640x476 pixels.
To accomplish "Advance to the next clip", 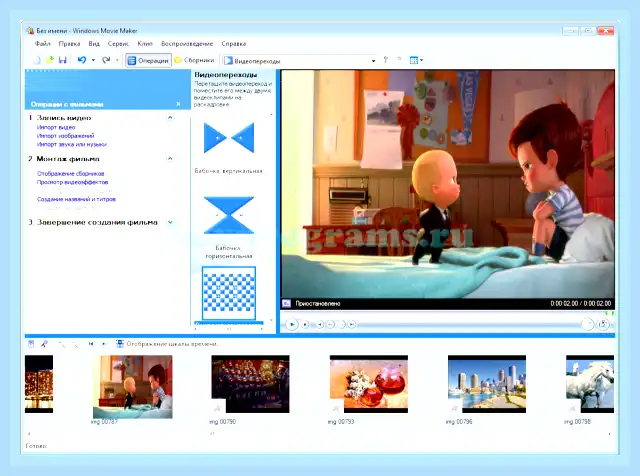I will click(352, 325).
